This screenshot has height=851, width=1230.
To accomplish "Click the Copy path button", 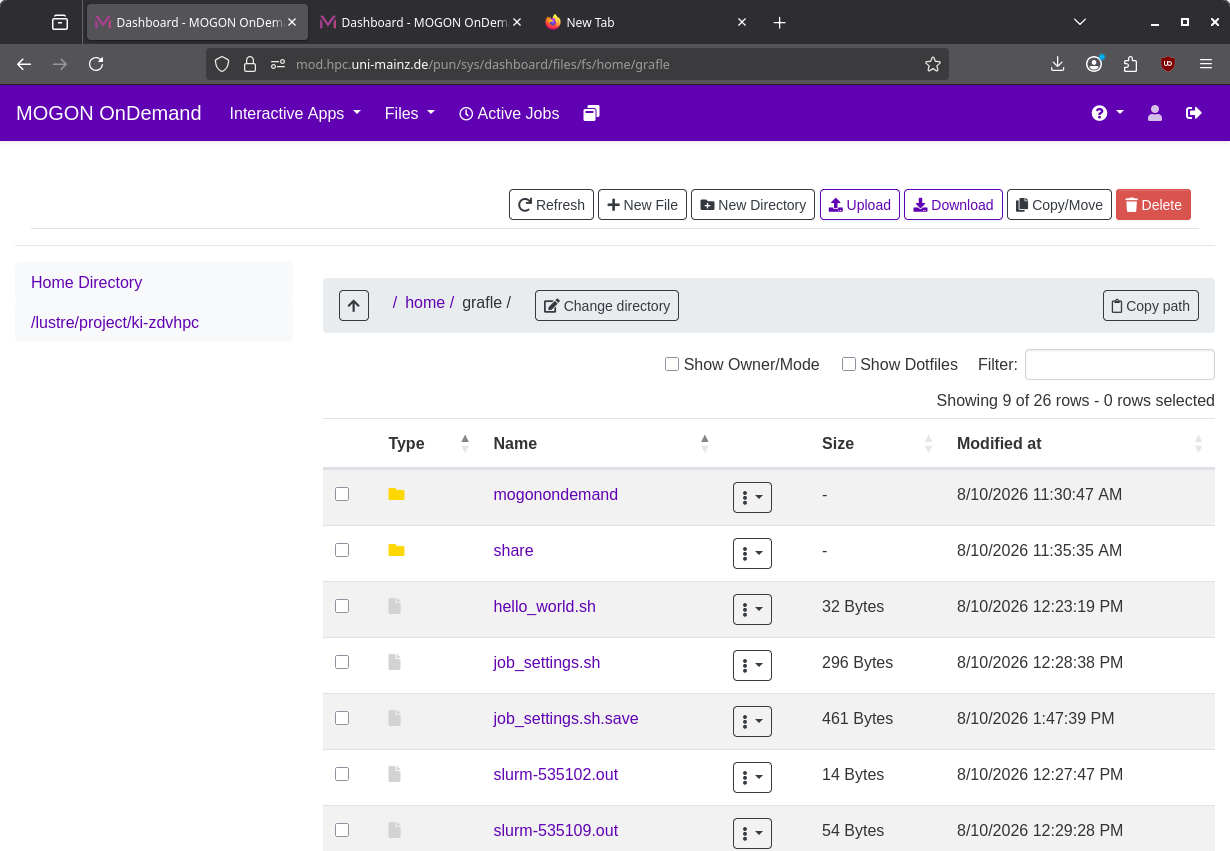I will 1151,305.
